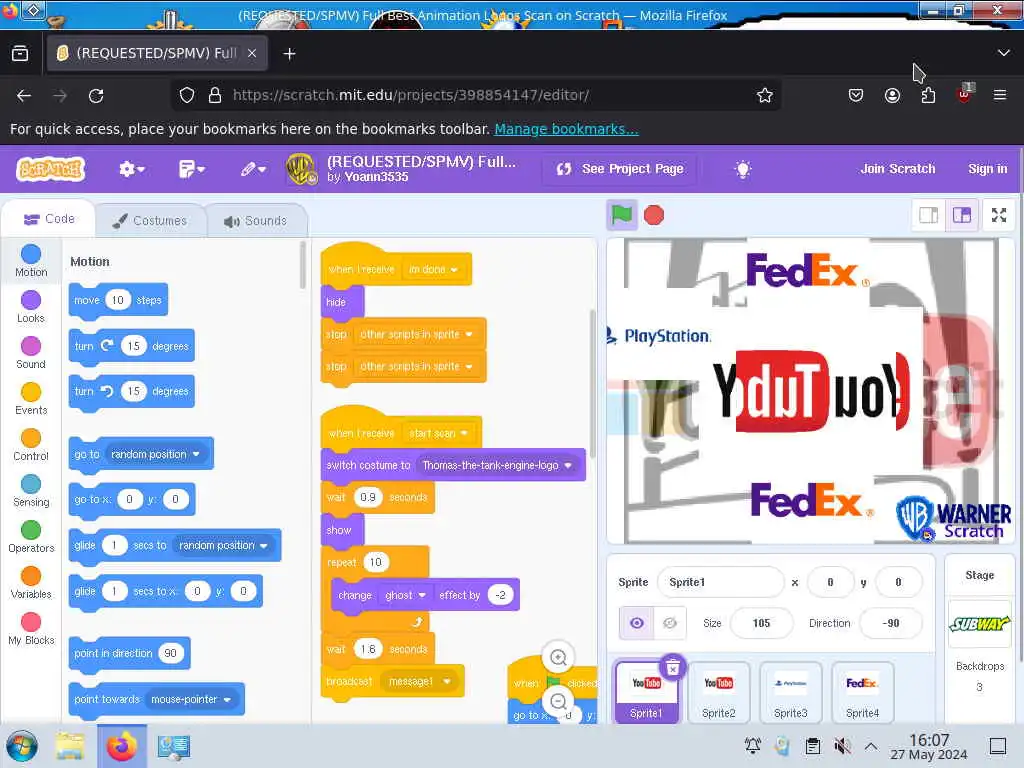Select the Sensing block category
This screenshot has height=768, width=1024.
(31, 490)
